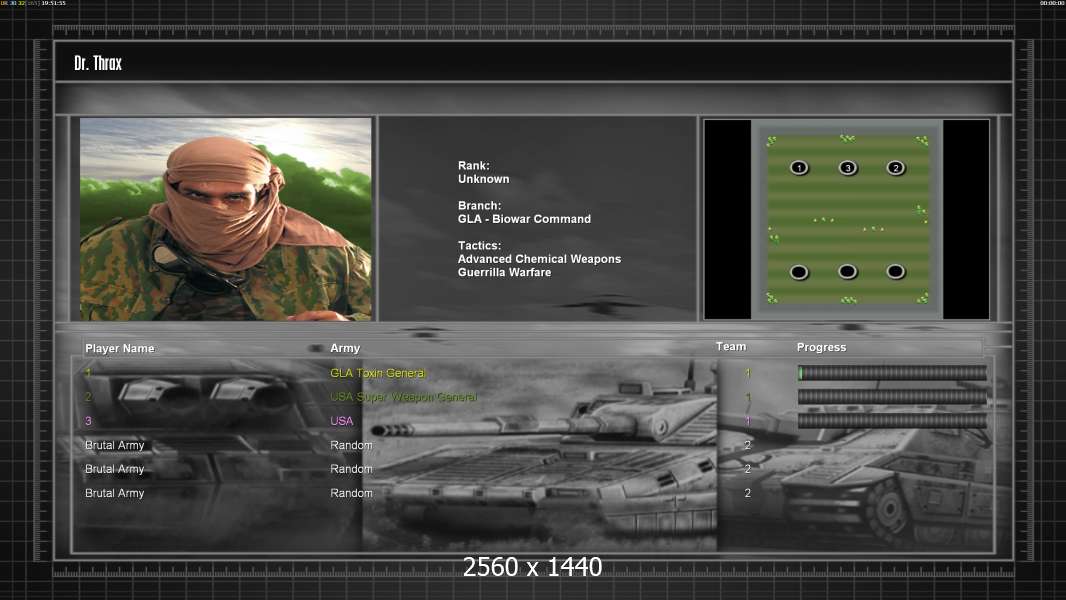This screenshot has height=600, width=1066.
Task: Click loading progress bar for USA Super Weapon General
Action: pyautogui.click(x=892, y=397)
